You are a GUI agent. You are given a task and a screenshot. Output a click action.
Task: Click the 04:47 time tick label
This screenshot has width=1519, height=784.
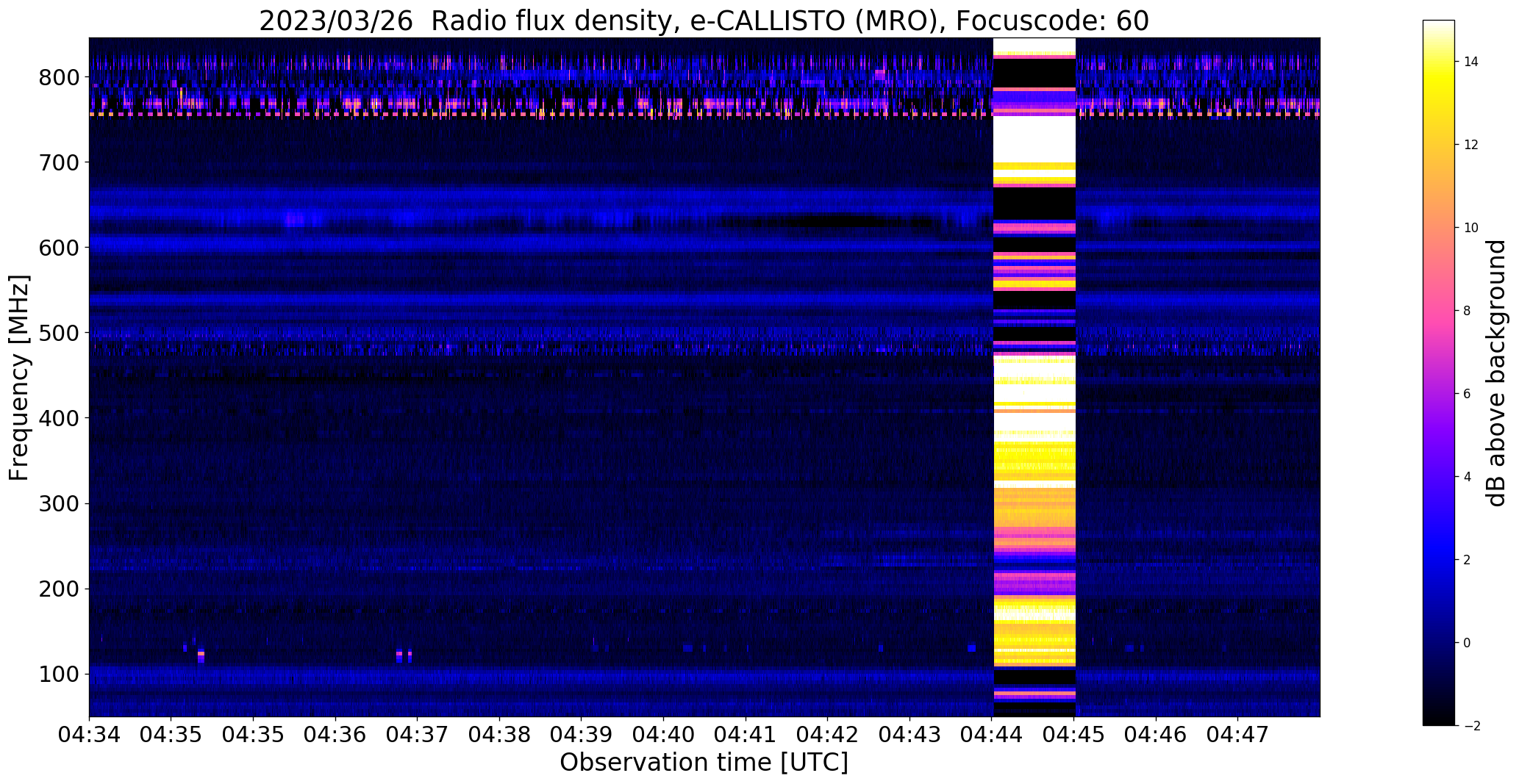coord(1238,734)
